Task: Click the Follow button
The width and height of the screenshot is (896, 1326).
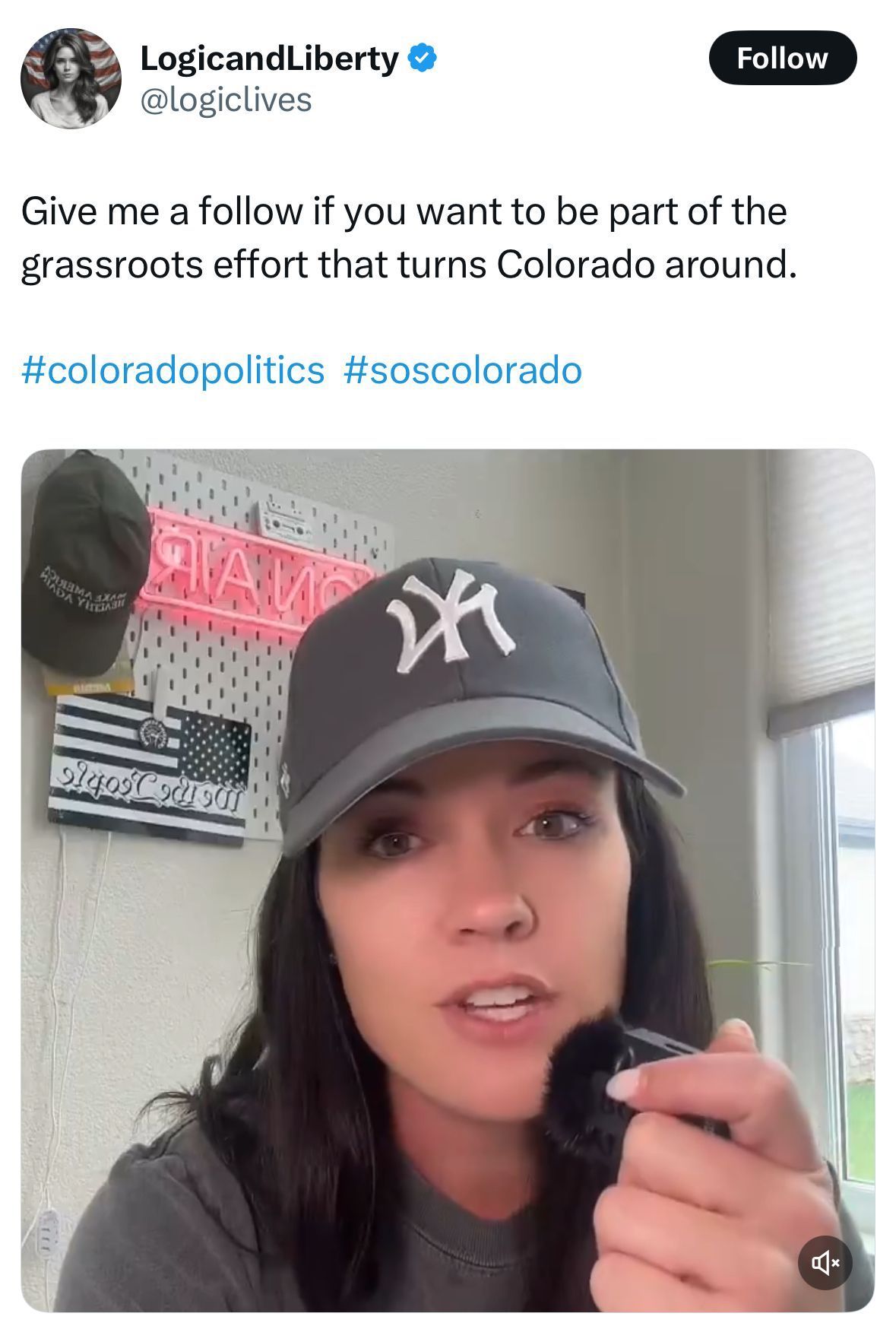Action: (782, 58)
